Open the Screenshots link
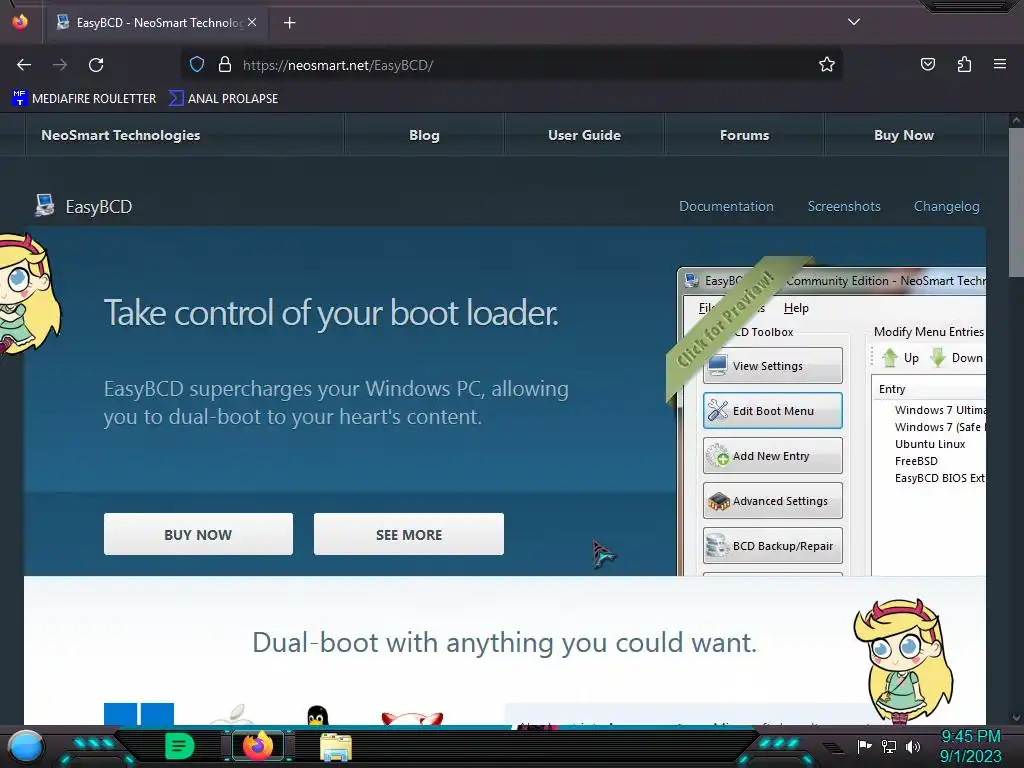Image resolution: width=1024 pixels, height=768 pixels. [844, 206]
